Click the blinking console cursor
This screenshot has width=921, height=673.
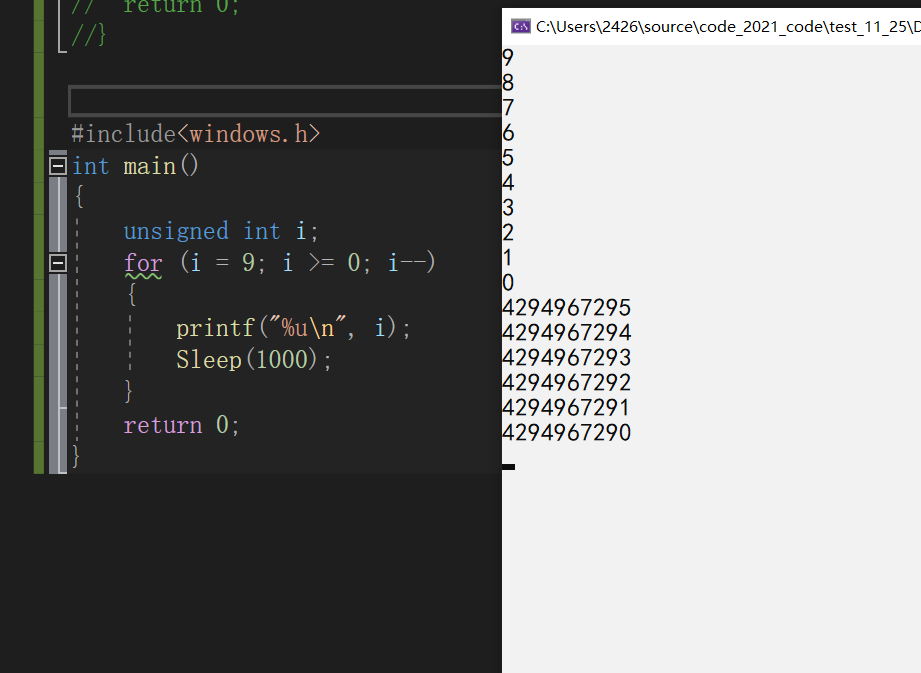click(509, 467)
